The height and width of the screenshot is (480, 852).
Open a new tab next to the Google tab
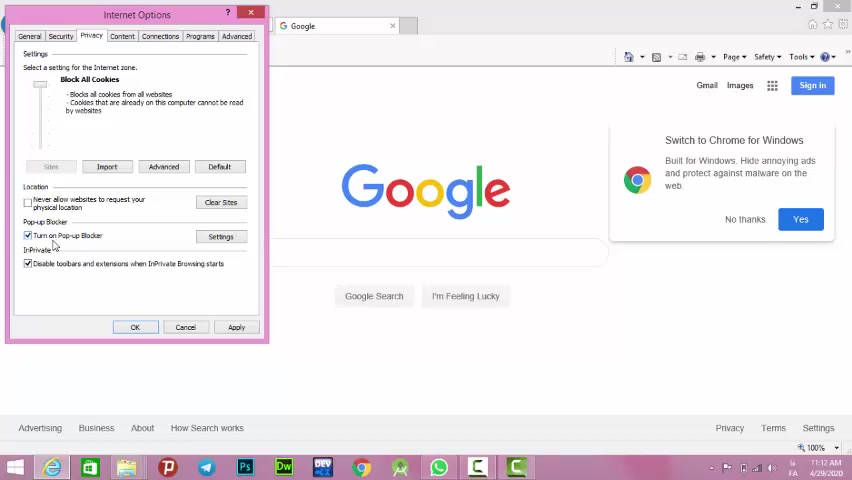(409, 26)
